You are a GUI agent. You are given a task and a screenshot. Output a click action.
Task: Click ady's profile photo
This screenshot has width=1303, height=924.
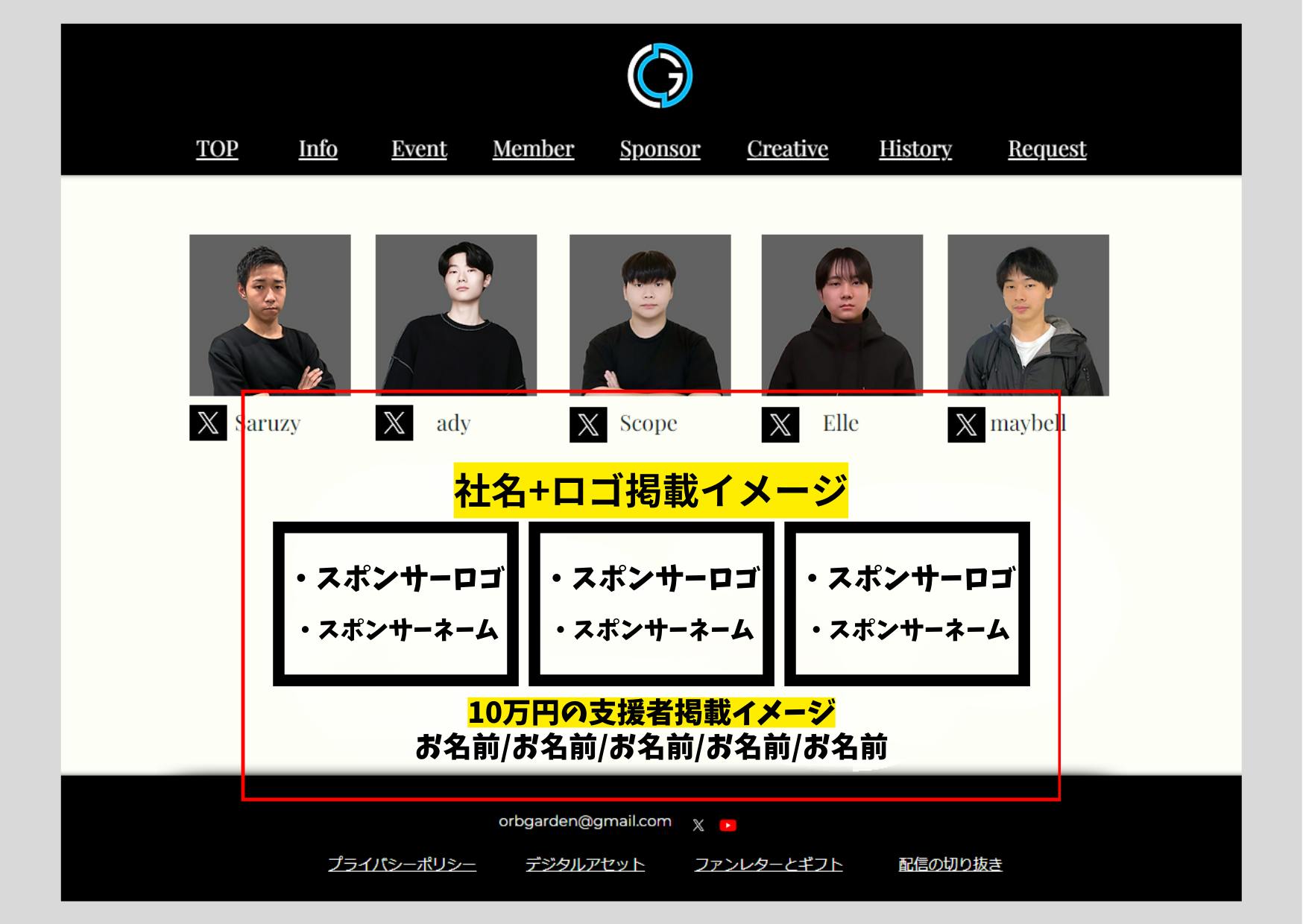(x=456, y=315)
